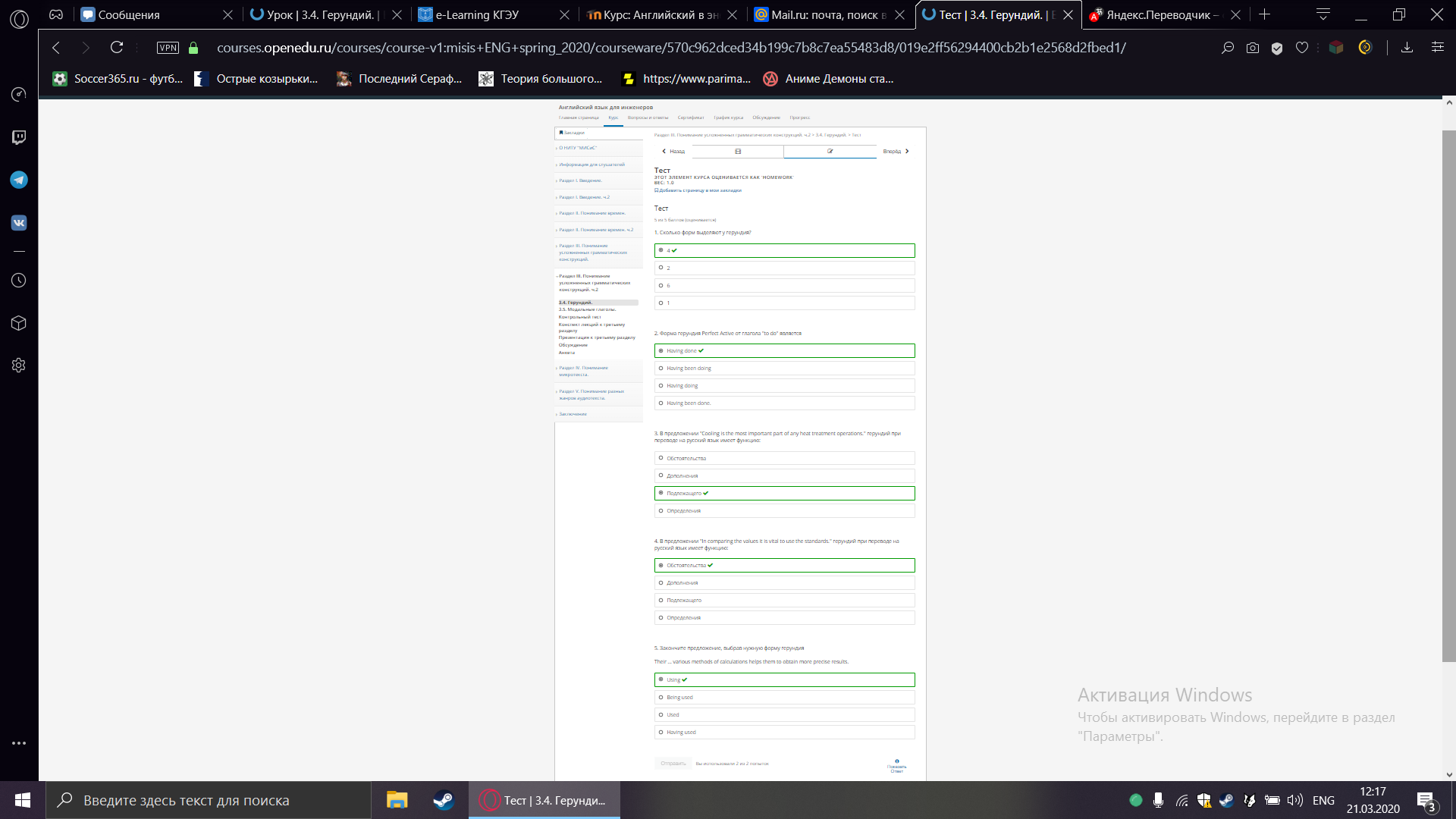The image size is (1456, 819).
Task: Take a snapshot with the camera icon
Action: point(1253,48)
